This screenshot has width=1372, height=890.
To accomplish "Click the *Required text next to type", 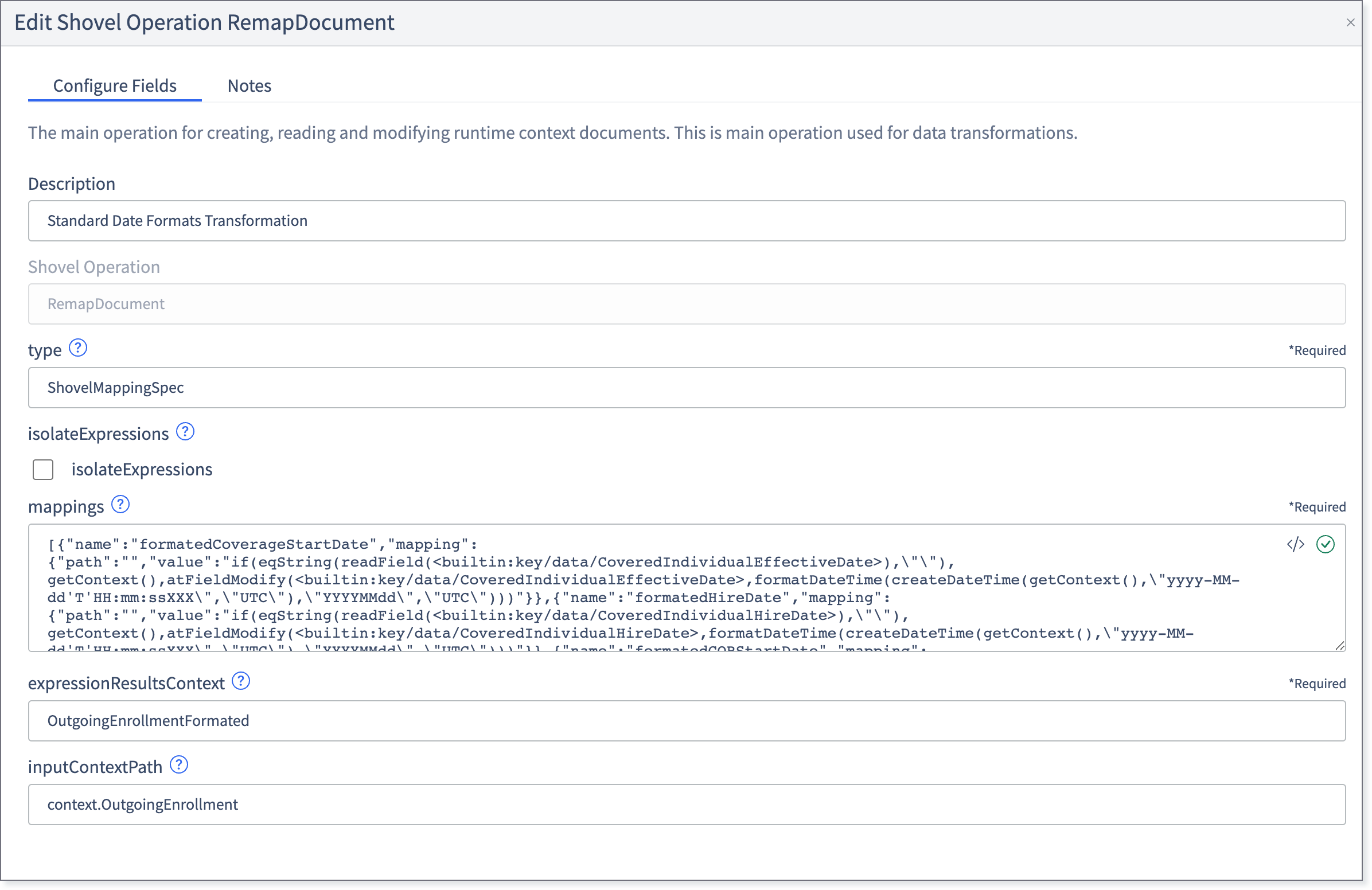I will [x=1317, y=350].
